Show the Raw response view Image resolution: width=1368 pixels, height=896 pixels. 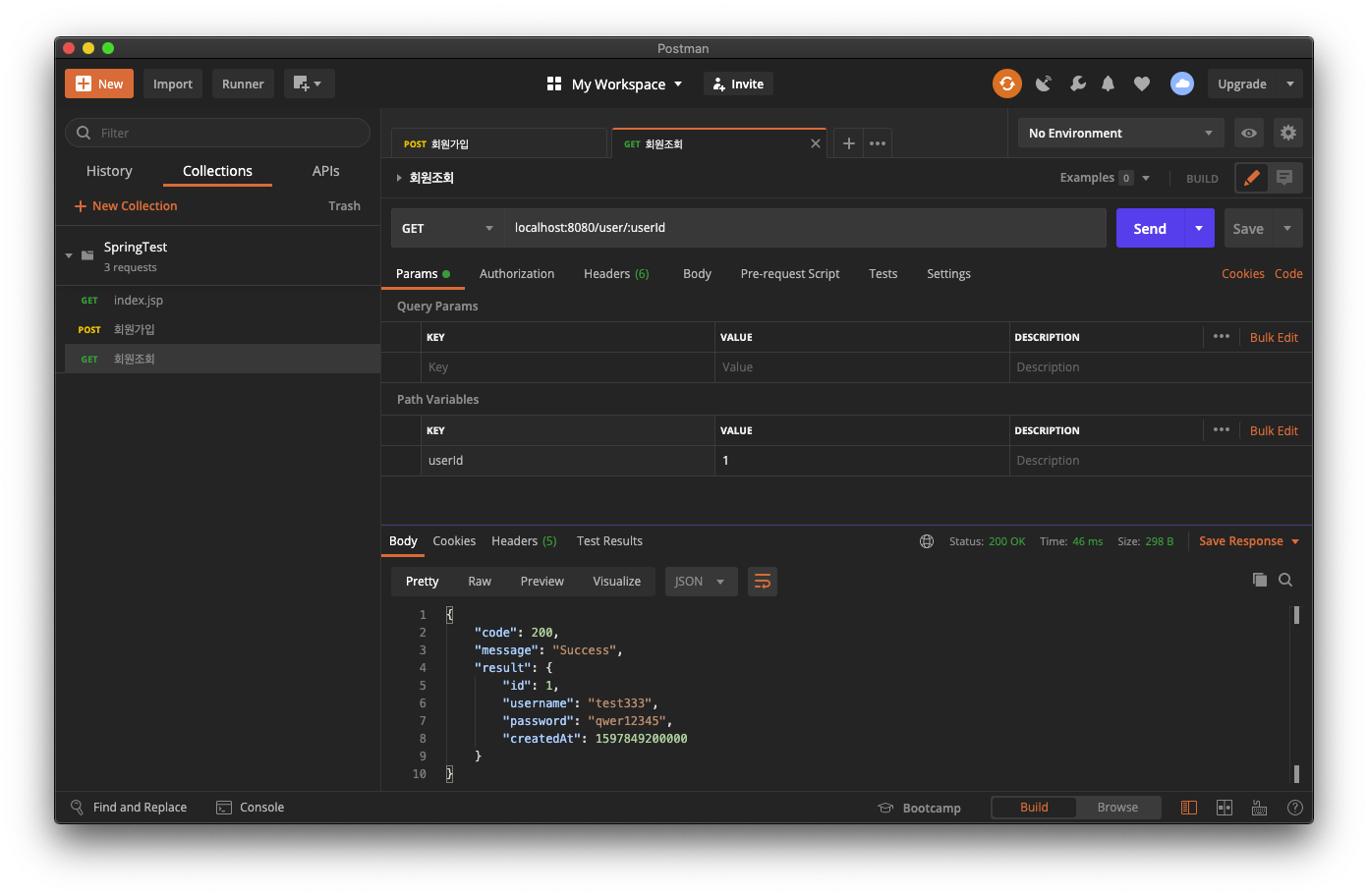tap(480, 582)
